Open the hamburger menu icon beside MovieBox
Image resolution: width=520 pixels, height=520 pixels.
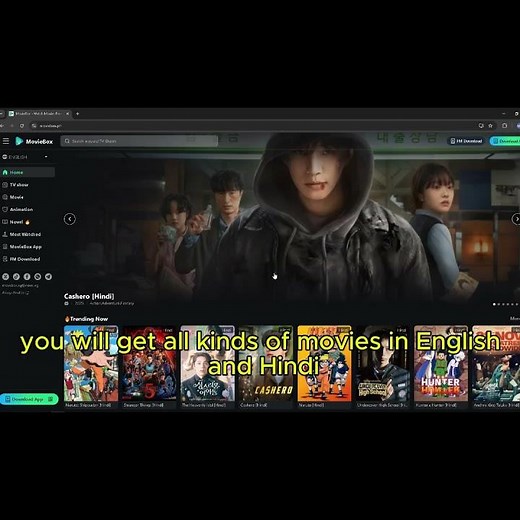tap(6, 141)
